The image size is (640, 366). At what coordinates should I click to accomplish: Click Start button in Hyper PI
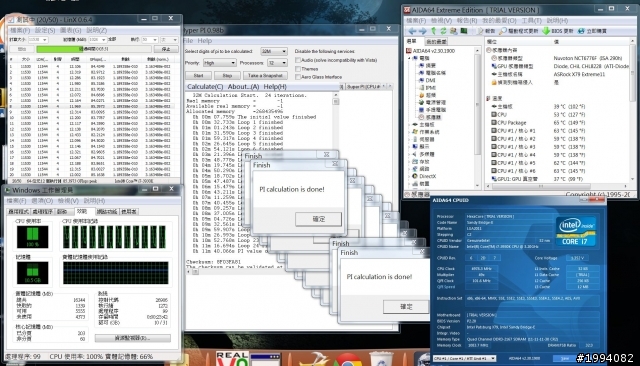pyautogui.click(x=198, y=75)
